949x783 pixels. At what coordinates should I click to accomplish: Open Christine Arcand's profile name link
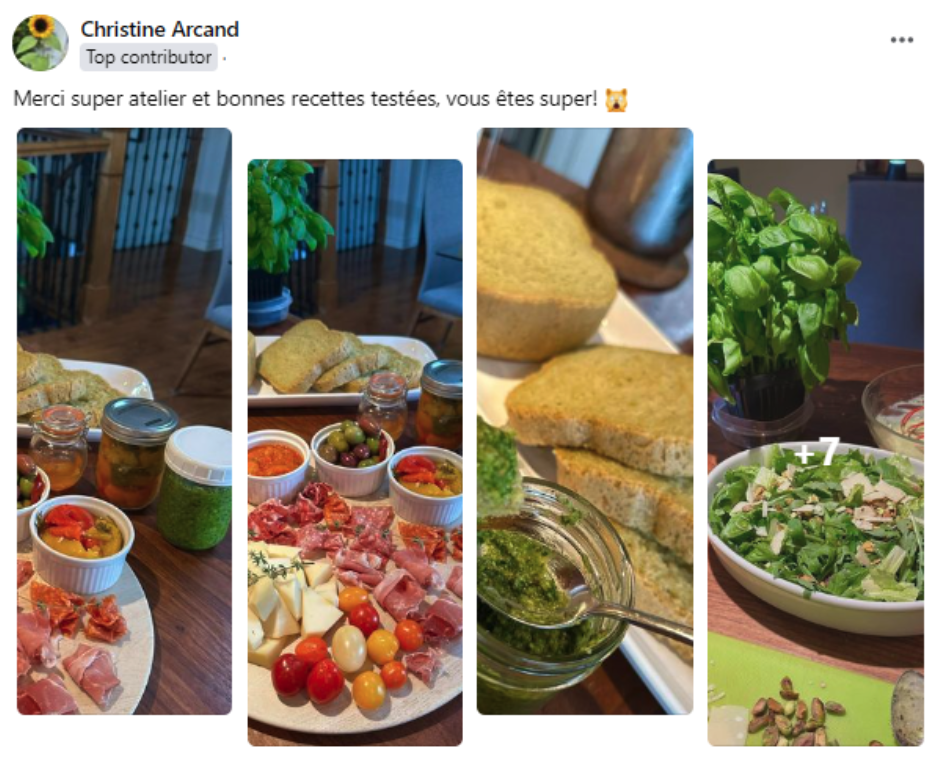point(160,29)
